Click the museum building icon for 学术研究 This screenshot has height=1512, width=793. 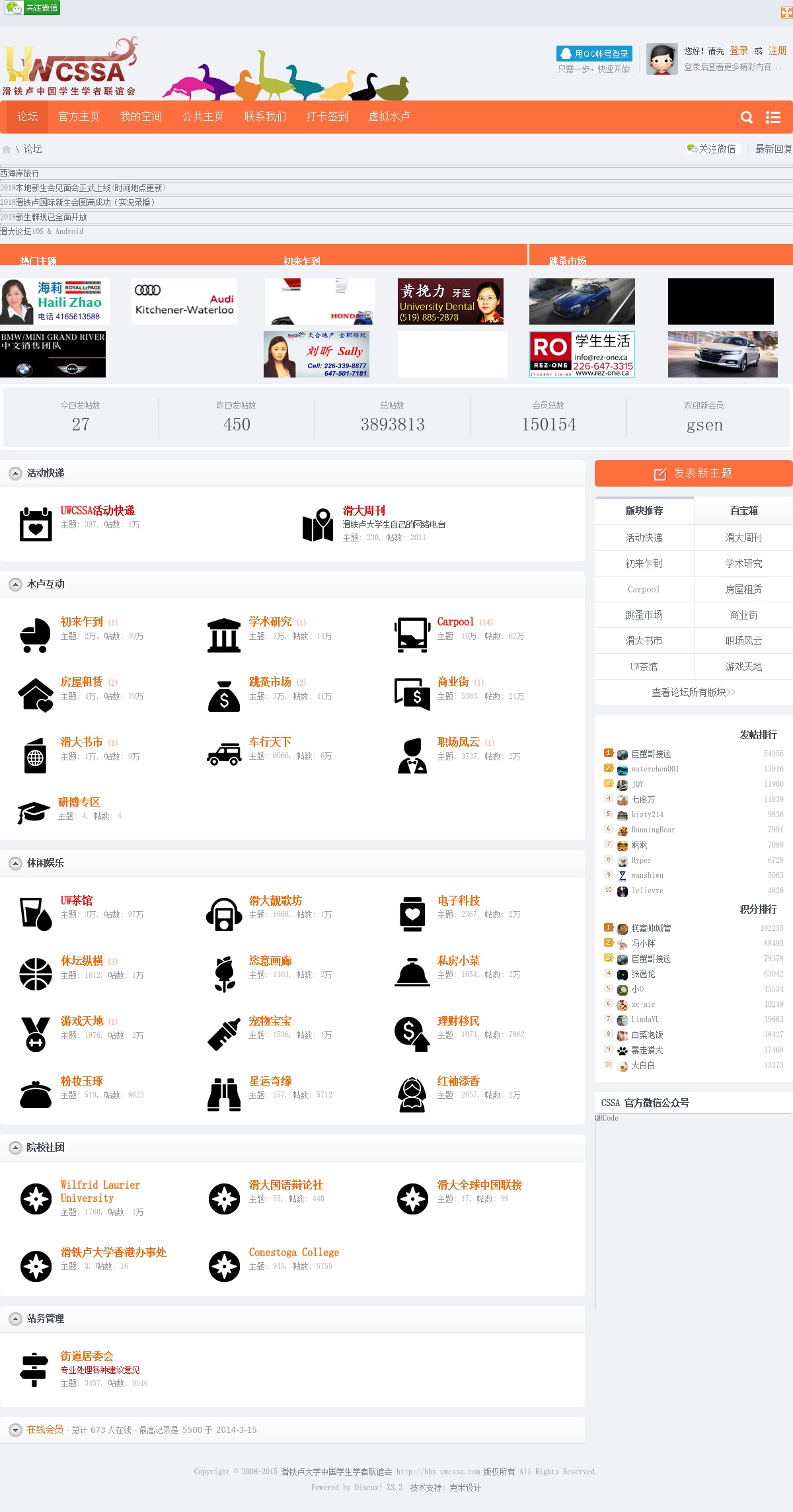(x=224, y=635)
